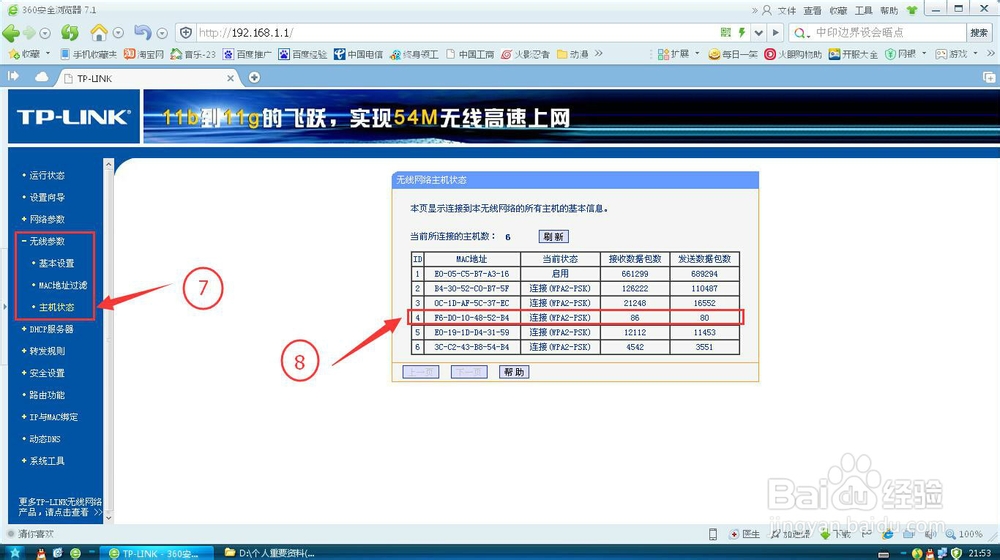Viewport: 1000px width, 560px height.
Task: Open the 中国电信 bookmark
Action: [358, 54]
